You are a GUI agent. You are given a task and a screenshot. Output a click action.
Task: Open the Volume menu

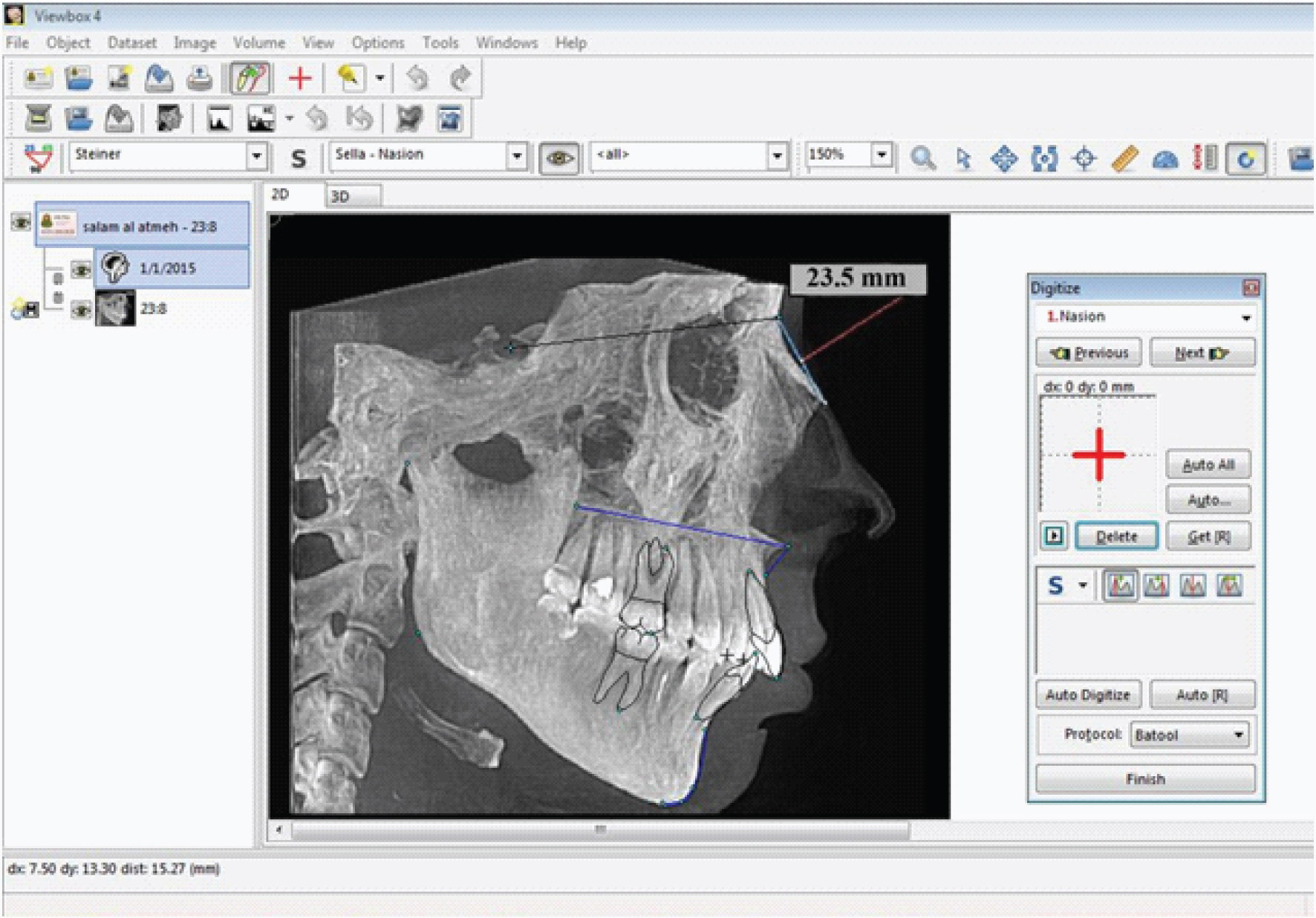tap(258, 43)
